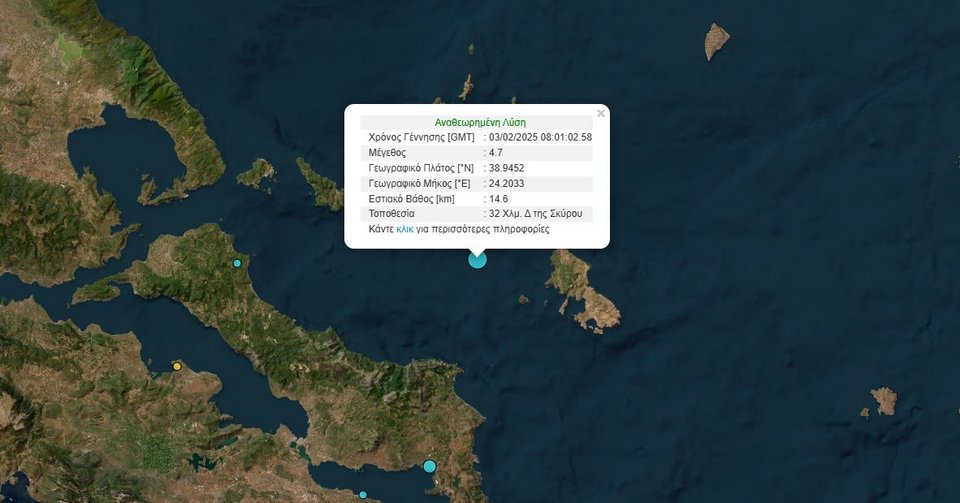Click the isolated island in the top-right sea

717,41
